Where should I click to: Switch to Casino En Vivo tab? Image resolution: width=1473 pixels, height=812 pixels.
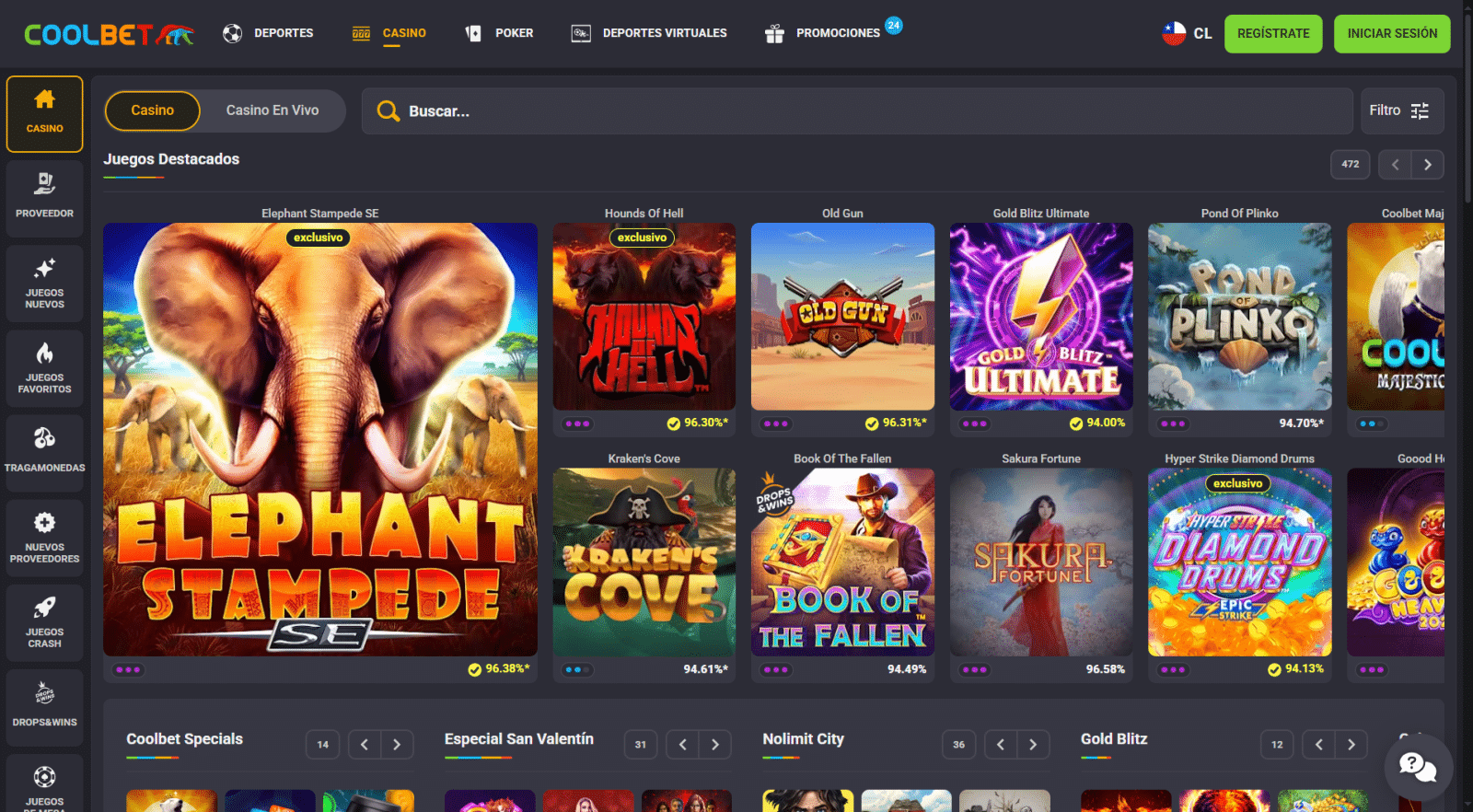273,110
